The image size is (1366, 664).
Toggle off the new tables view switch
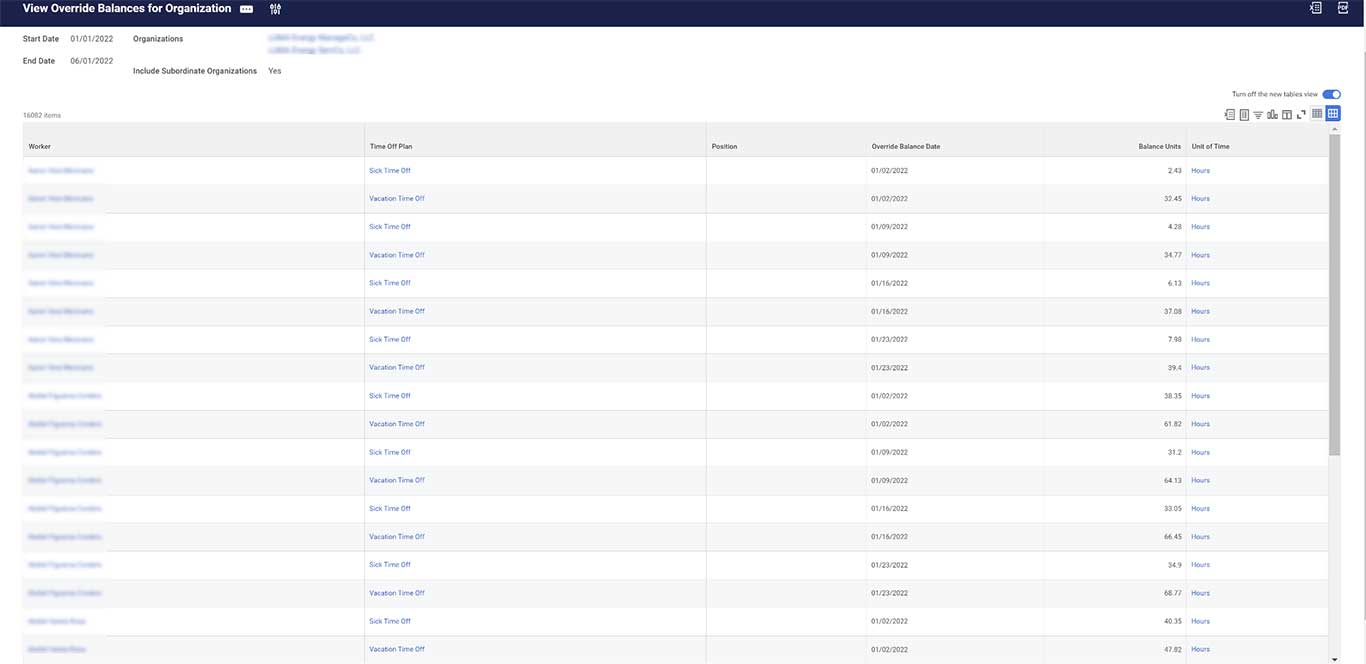[x=1331, y=94]
